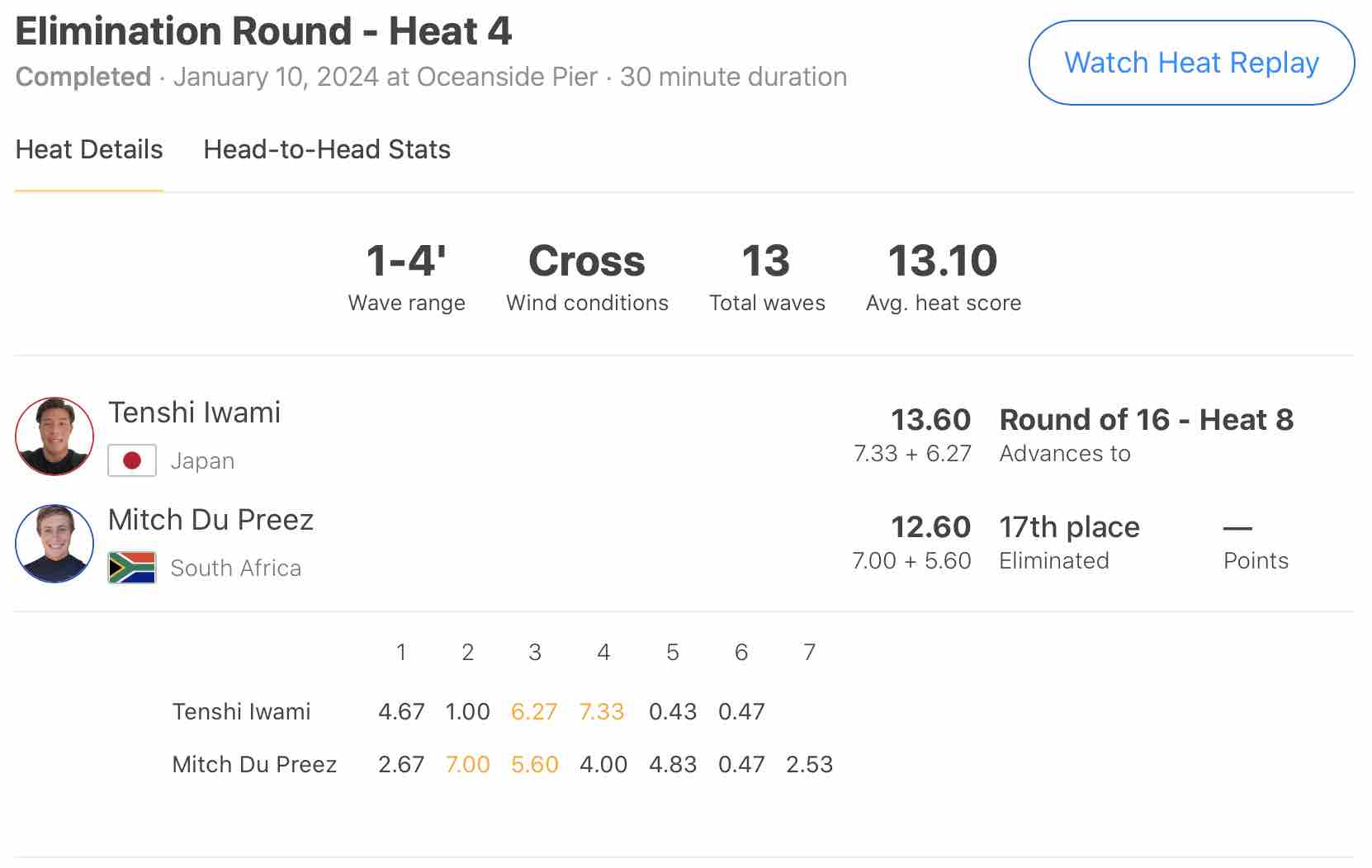This screenshot has height=868, width=1372.
Task: Click the 17th place Eliminated result
Action: pos(1069,541)
